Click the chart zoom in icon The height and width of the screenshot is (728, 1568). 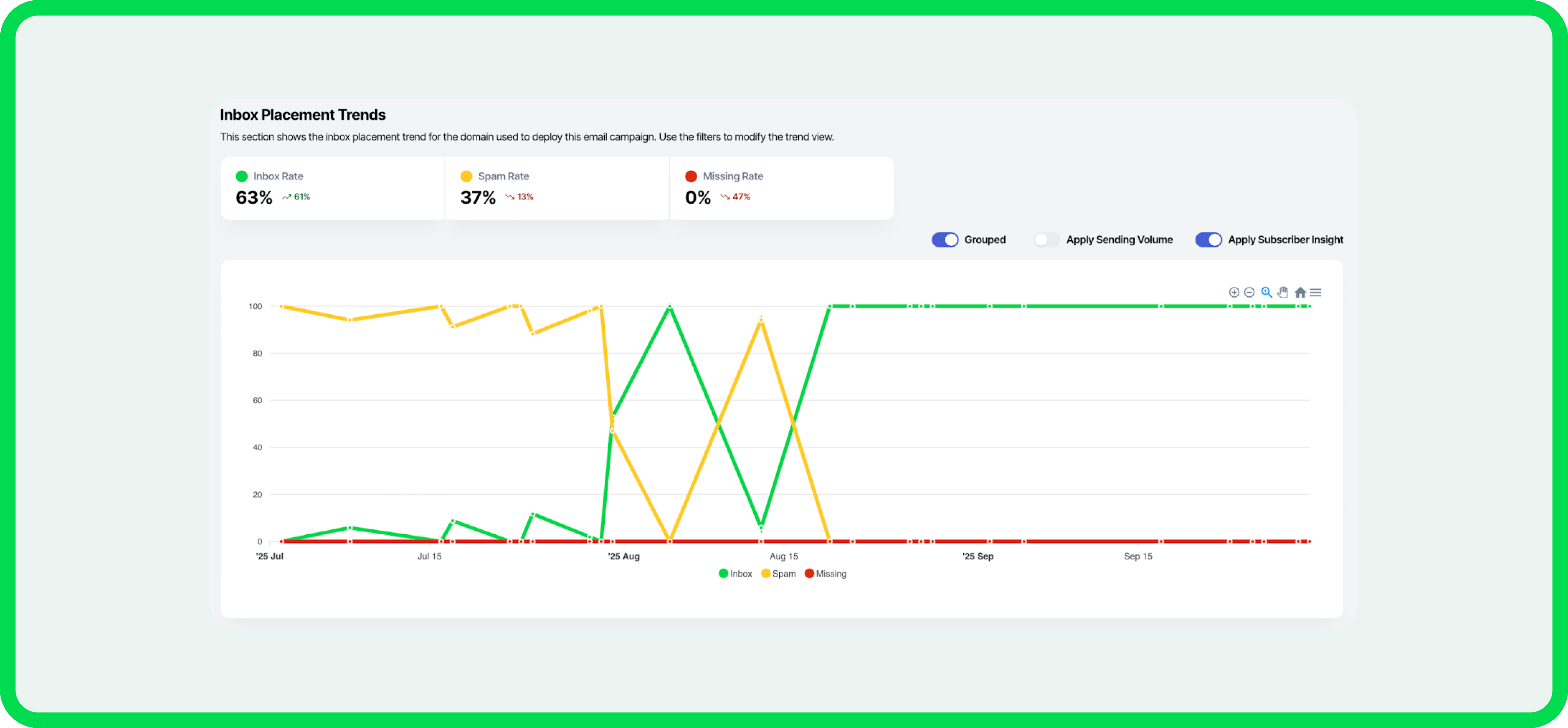point(1234,292)
